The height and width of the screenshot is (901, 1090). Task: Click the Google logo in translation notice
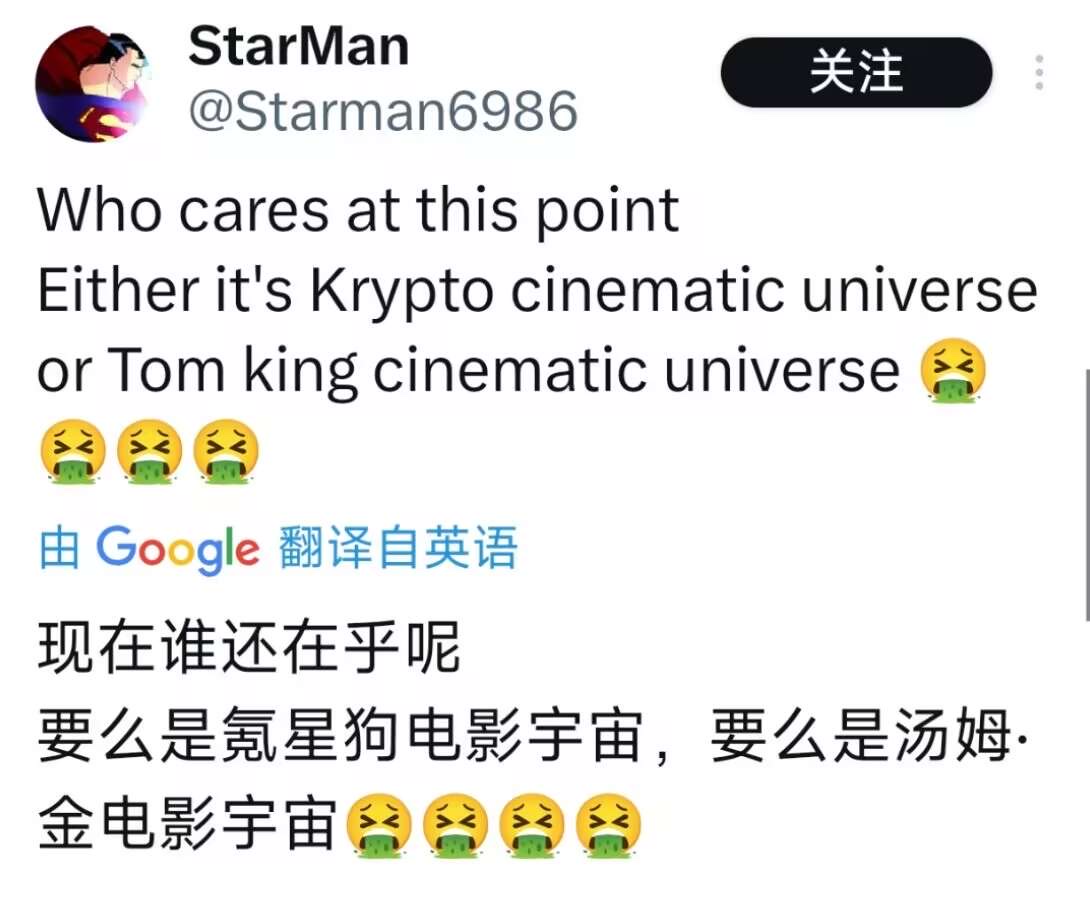pyautogui.click(x=177, y=549)
